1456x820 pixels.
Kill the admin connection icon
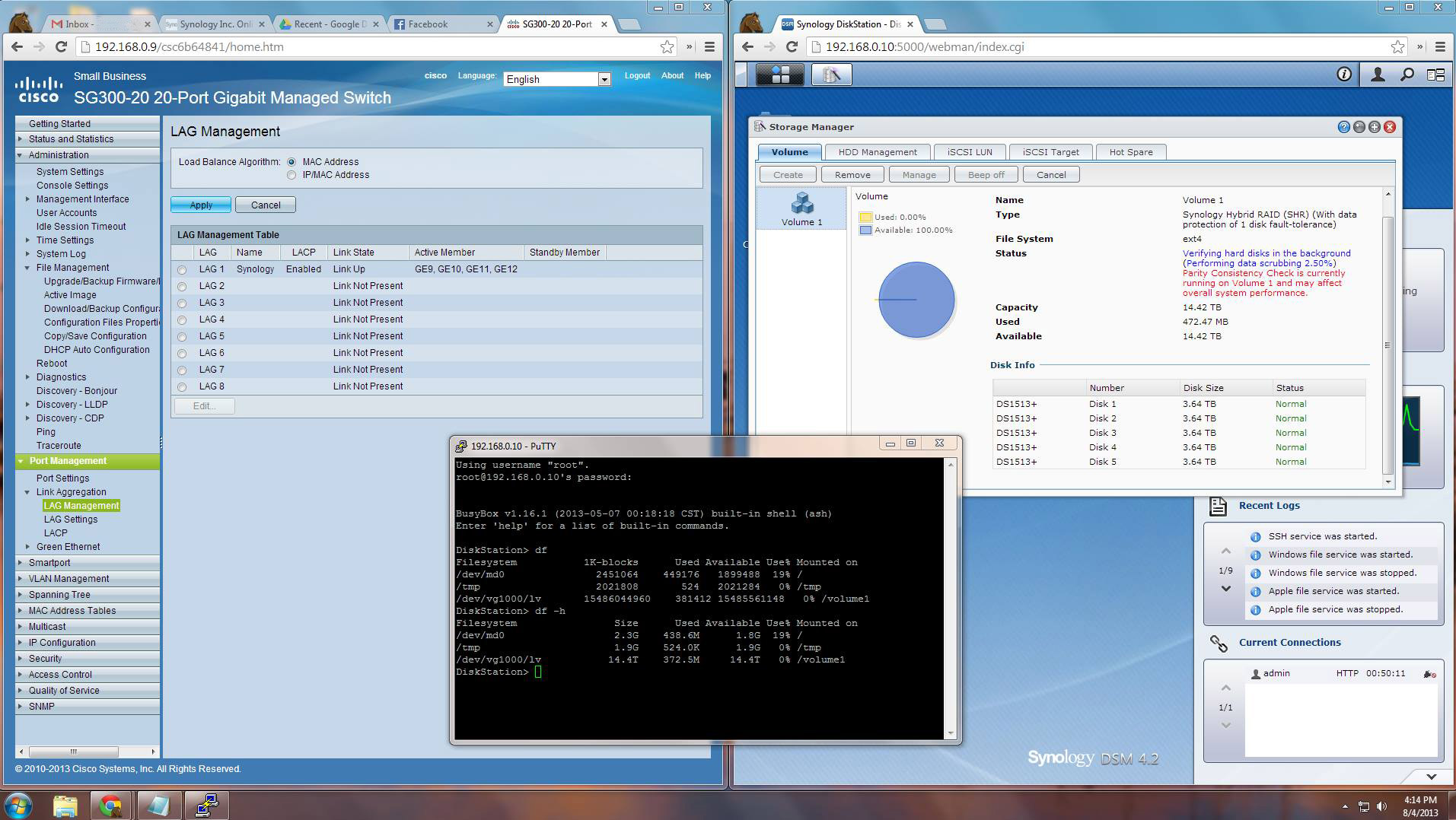click(x=1429, y=674)
